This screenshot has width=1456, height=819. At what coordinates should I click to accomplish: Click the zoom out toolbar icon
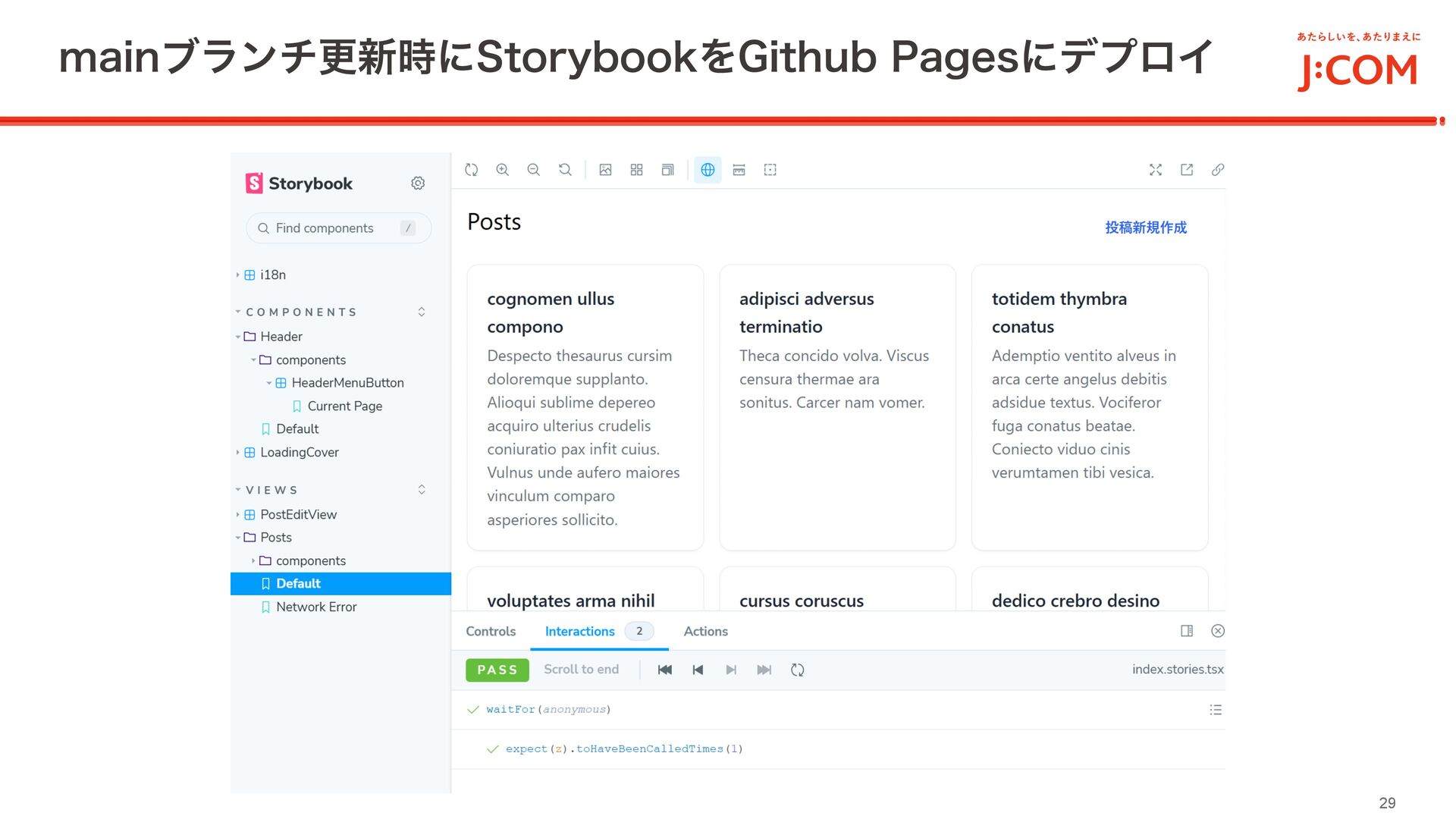click(534, 170)
